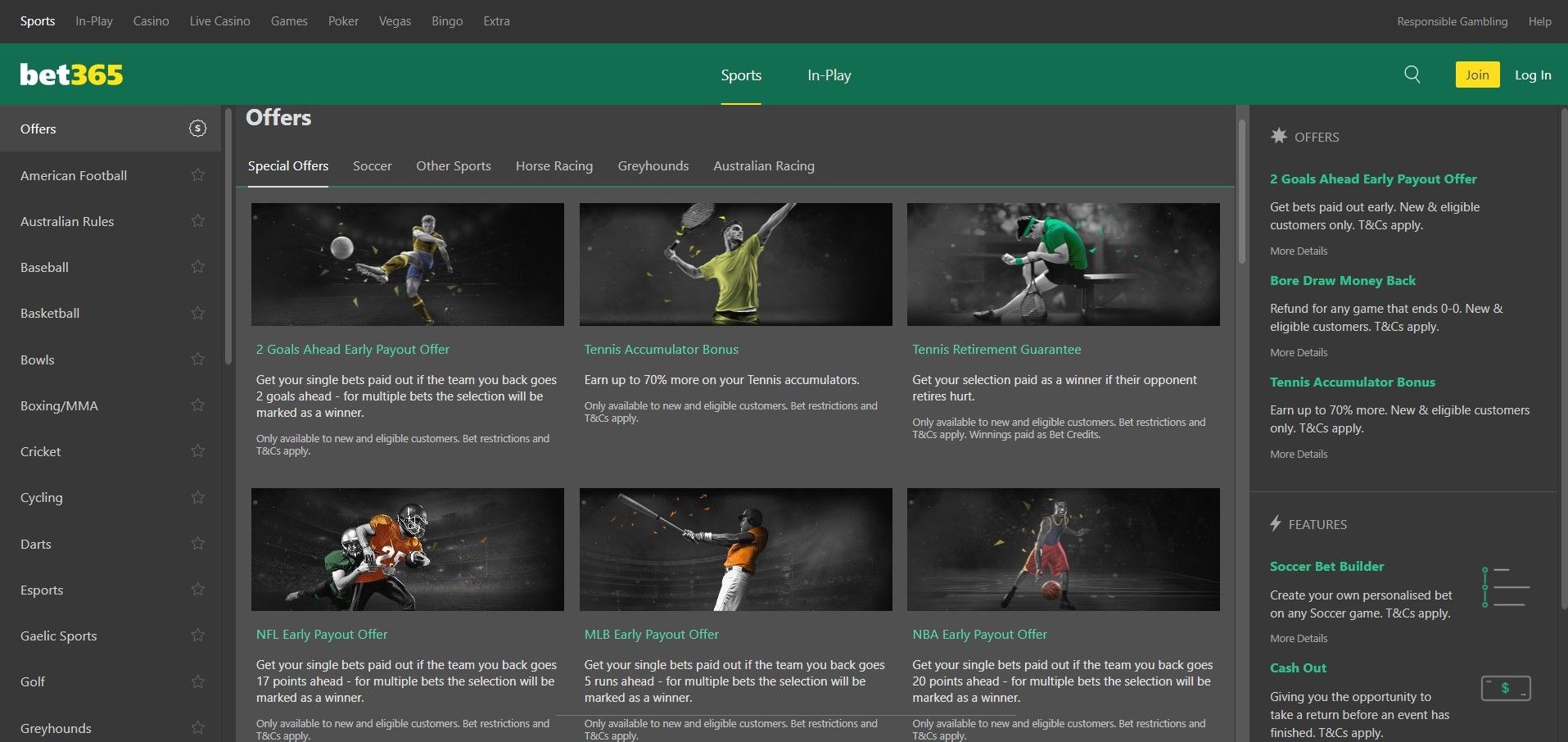Open Bore Draw Money Back in sidebar

coord(1343,280)
